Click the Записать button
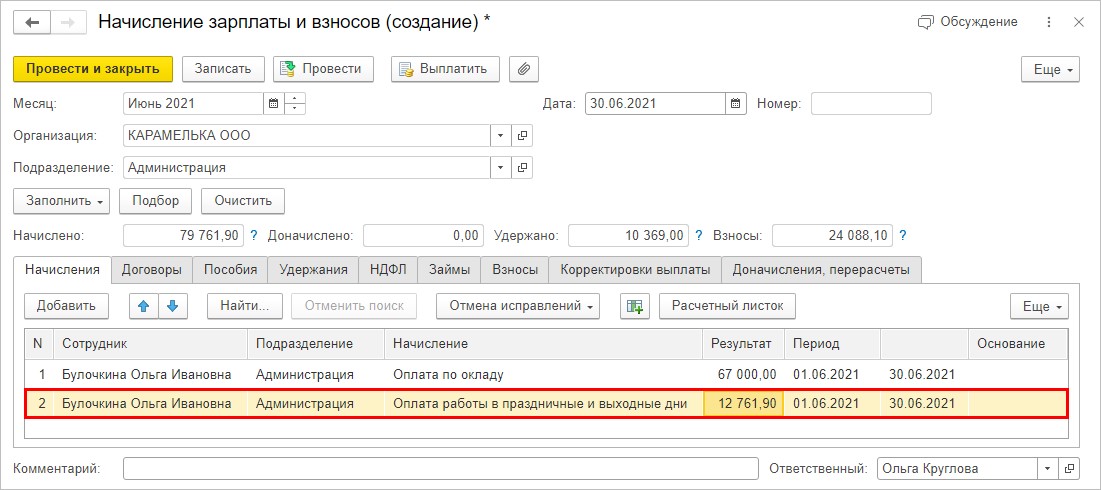Viewport: 1101px width, 490px height. 223,69
